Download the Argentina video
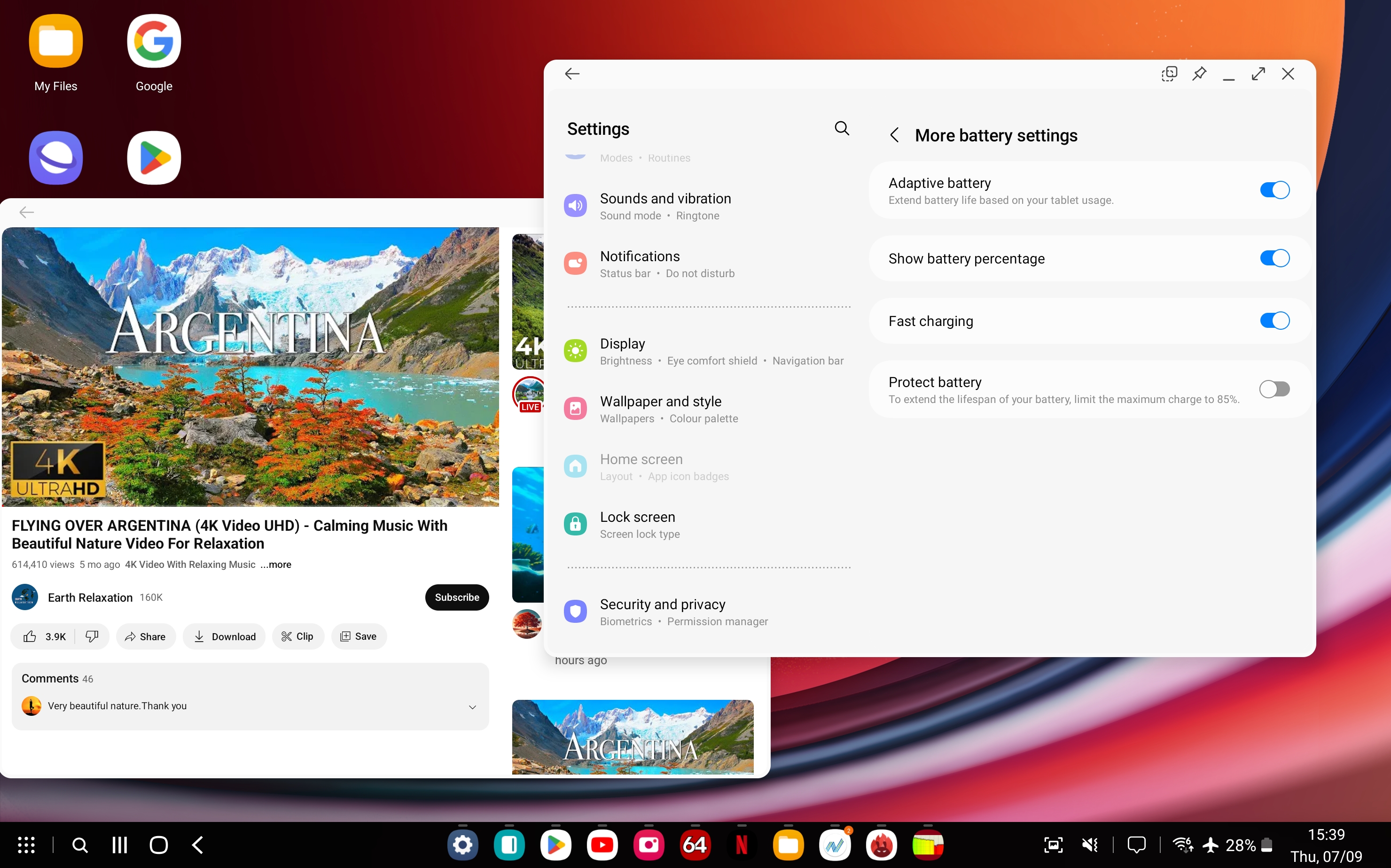1391x868 pixels. coord(224,636)
